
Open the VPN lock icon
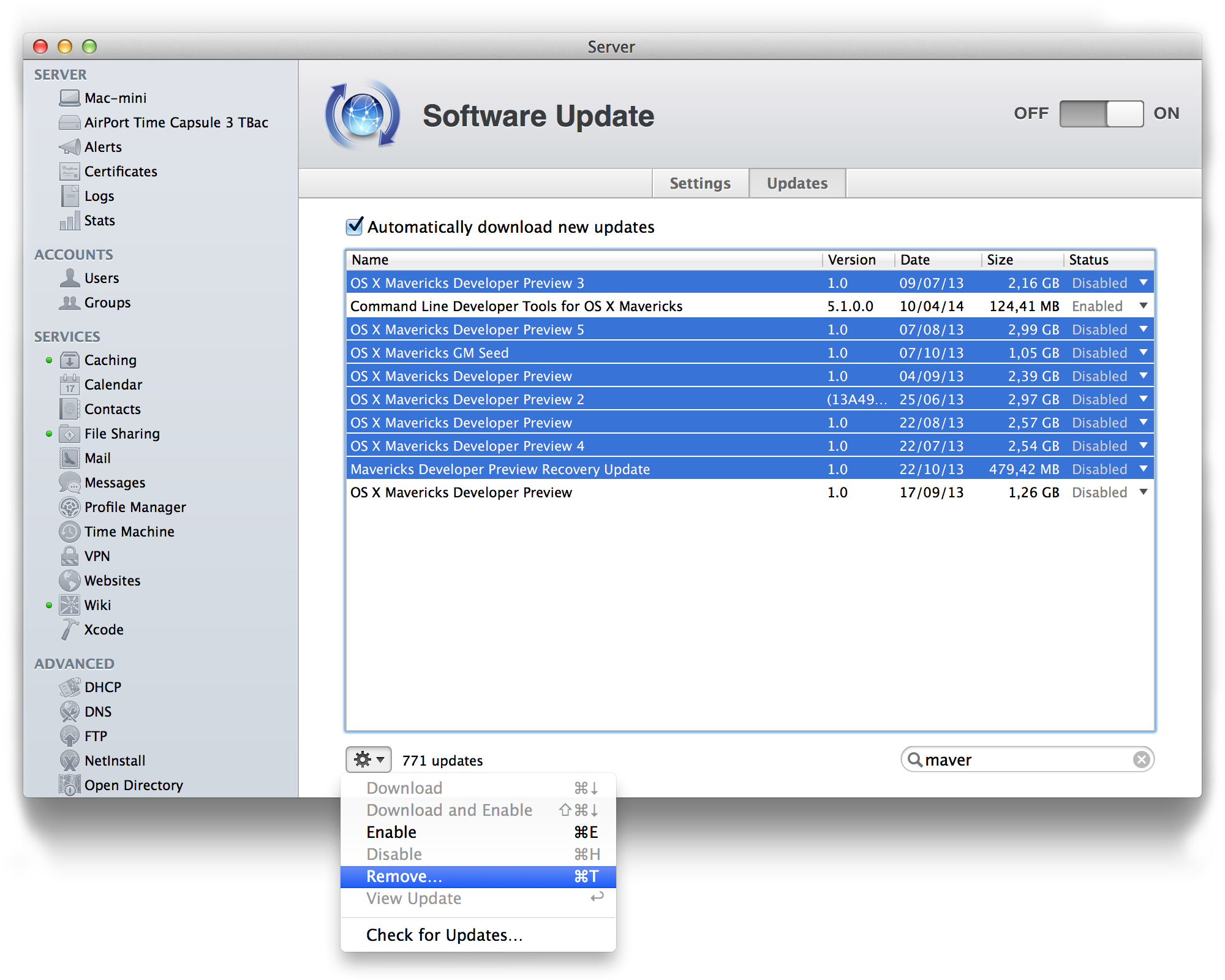point(70,556)
